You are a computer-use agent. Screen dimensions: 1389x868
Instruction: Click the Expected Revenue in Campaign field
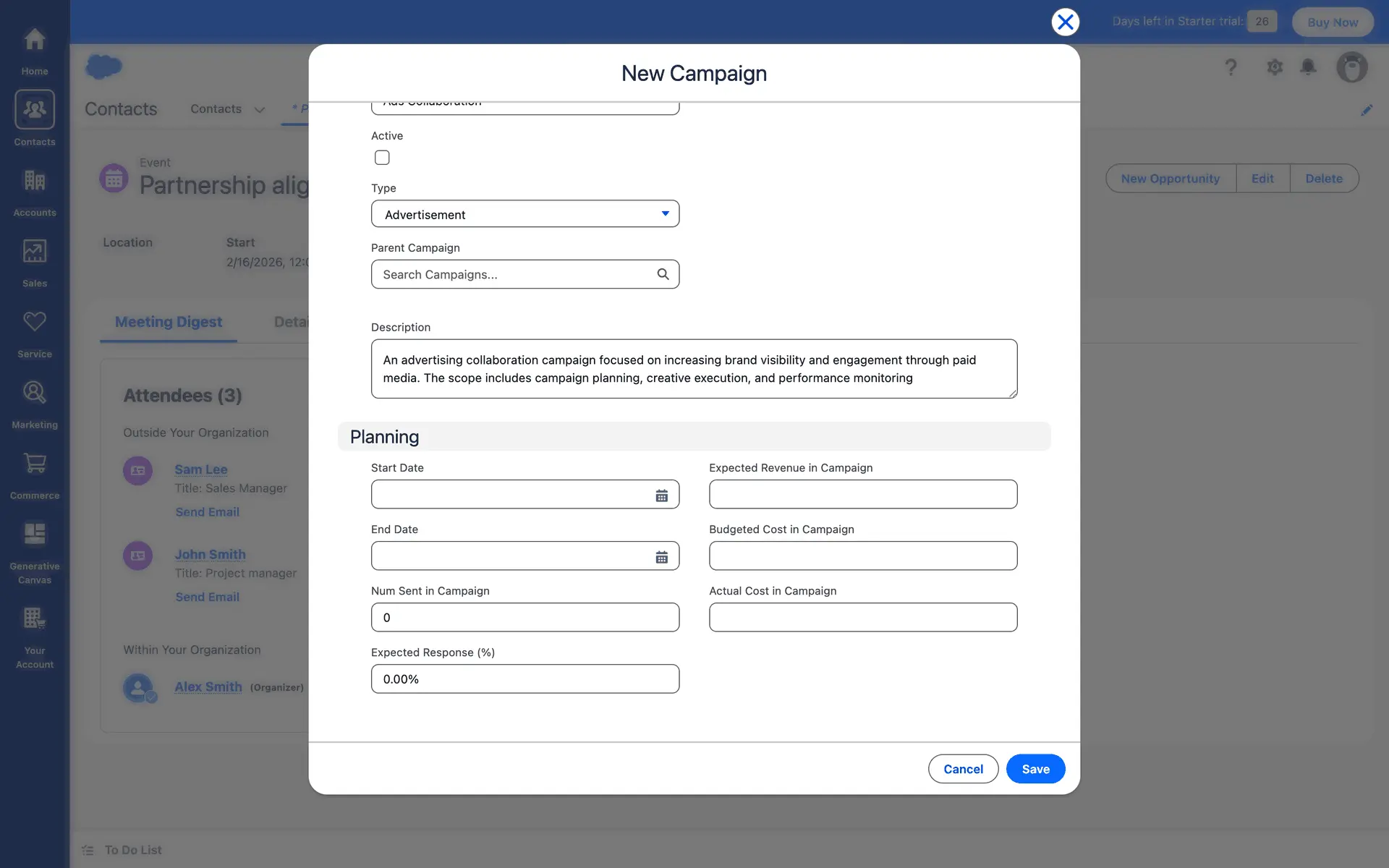click(862, 495)
